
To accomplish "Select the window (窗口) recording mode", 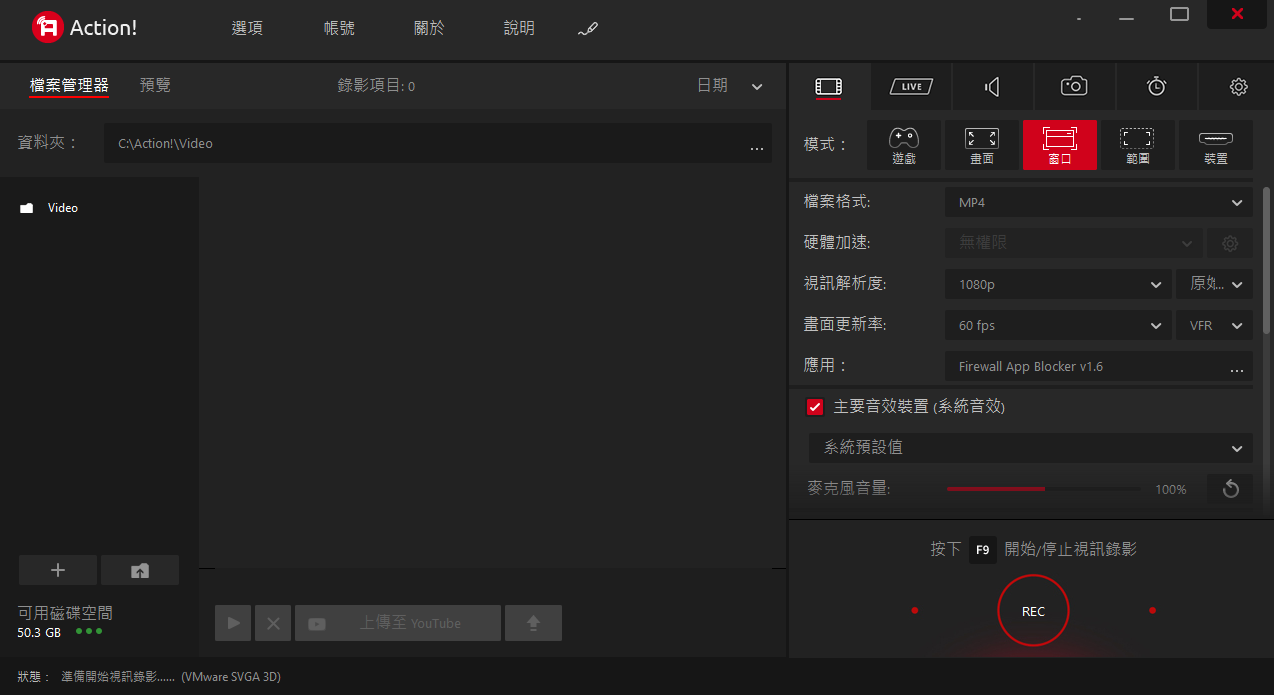I will point(1059,145).
